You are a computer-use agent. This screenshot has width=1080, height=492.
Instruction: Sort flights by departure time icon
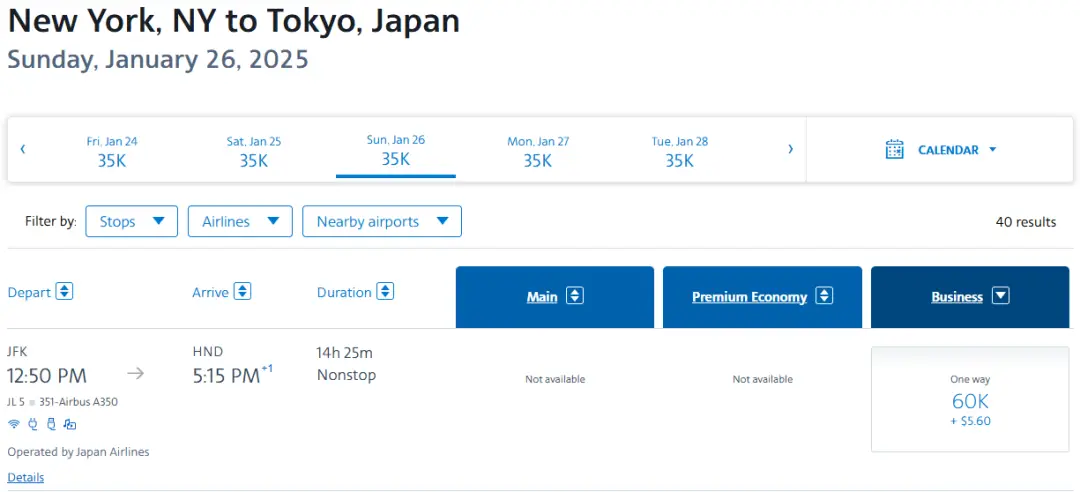(x=65, y=292)
